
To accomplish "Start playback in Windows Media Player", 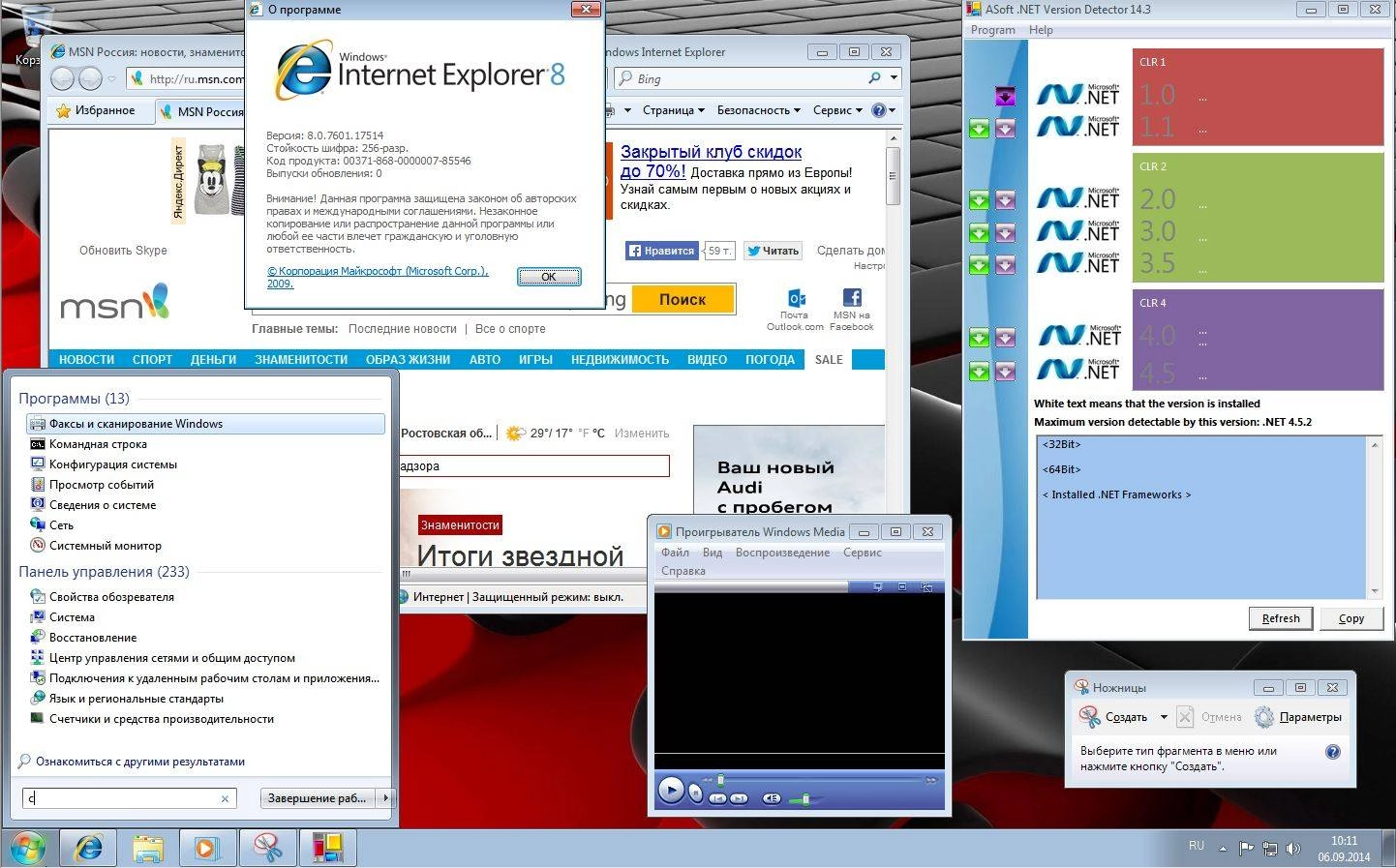I will pos(670,791).
